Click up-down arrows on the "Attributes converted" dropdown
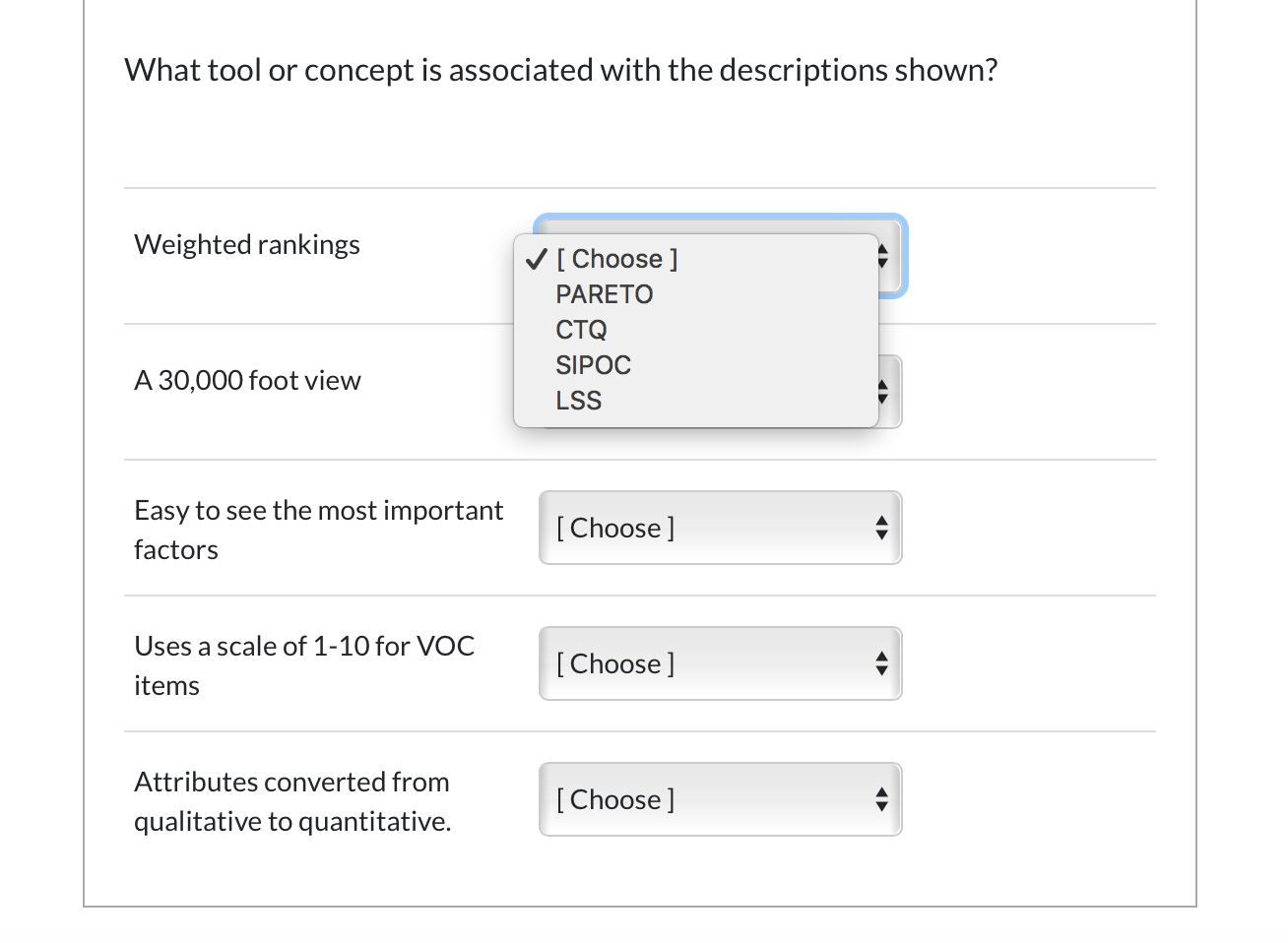Viewport: 1288px width, 943px height. point(881,799)
